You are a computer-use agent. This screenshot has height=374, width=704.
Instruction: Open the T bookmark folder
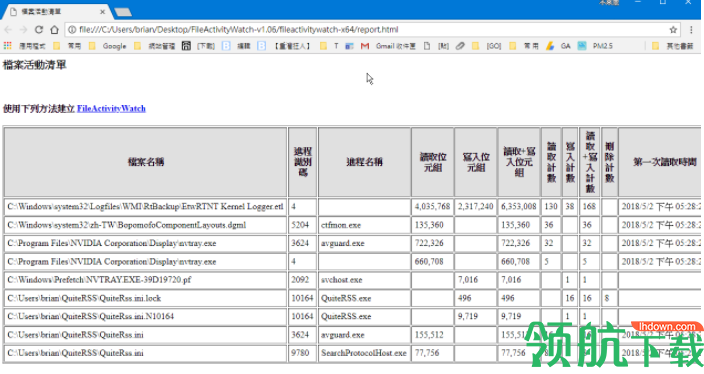[x=329, y=46]
